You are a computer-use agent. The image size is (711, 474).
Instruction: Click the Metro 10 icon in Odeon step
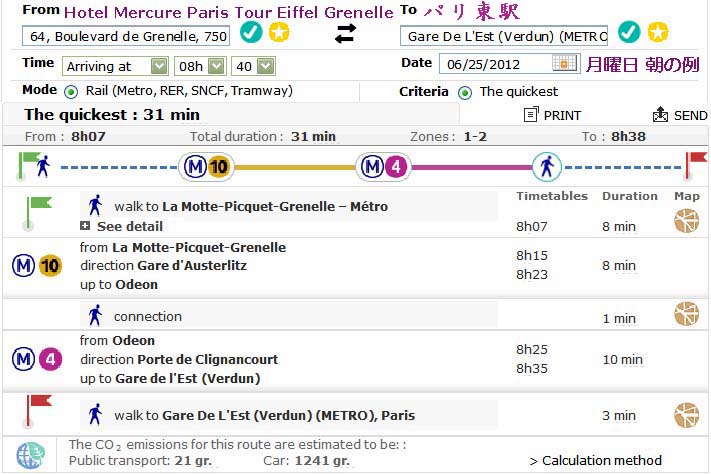pos(37,265)
